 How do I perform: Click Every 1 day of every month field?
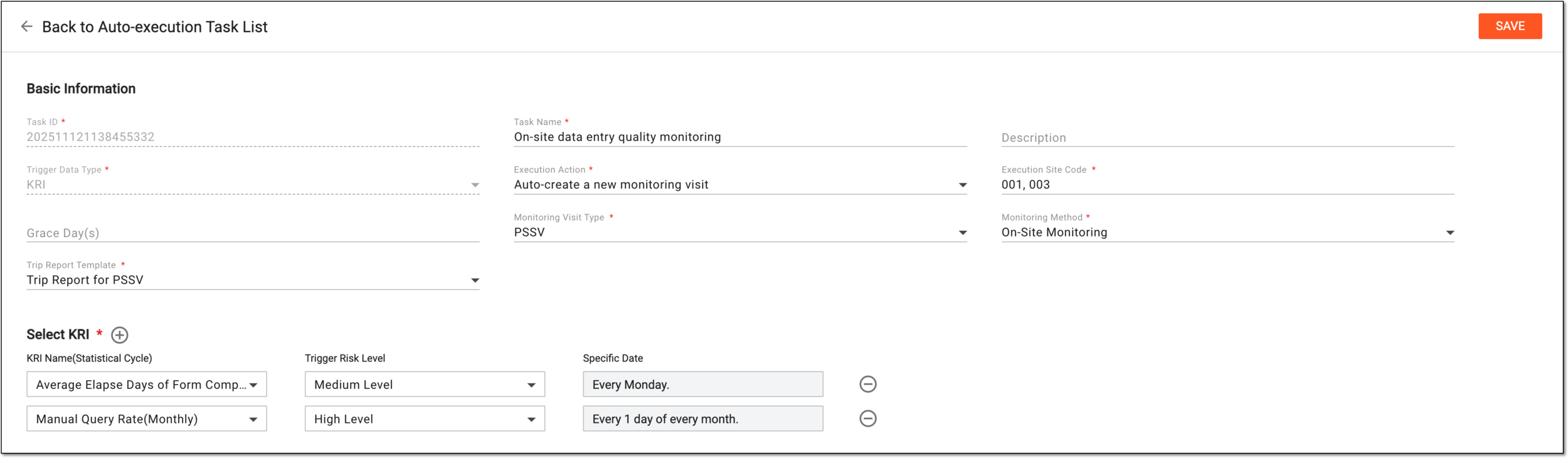click(703, 418)
